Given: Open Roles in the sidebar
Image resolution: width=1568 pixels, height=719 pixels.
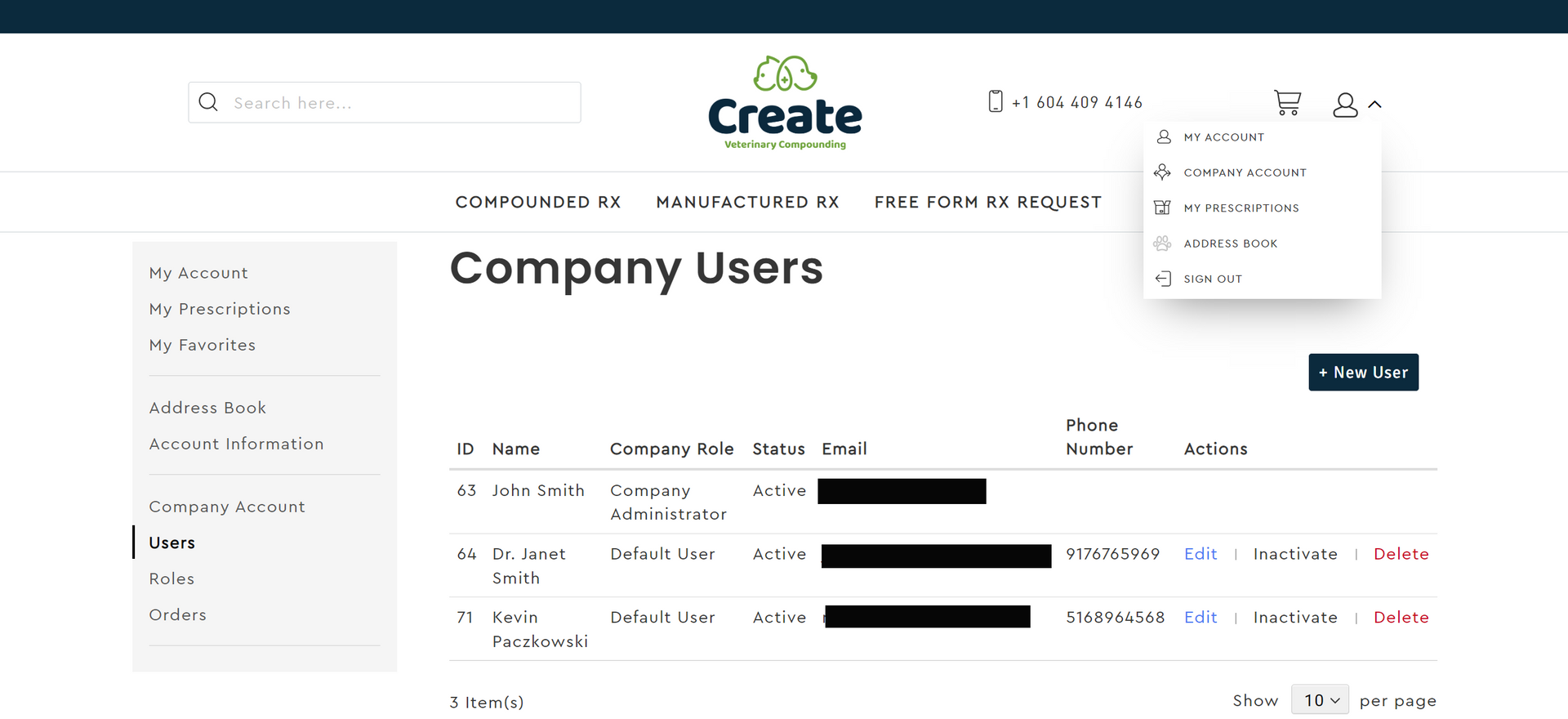Looking at the screenshot, I should coord(171,578).
